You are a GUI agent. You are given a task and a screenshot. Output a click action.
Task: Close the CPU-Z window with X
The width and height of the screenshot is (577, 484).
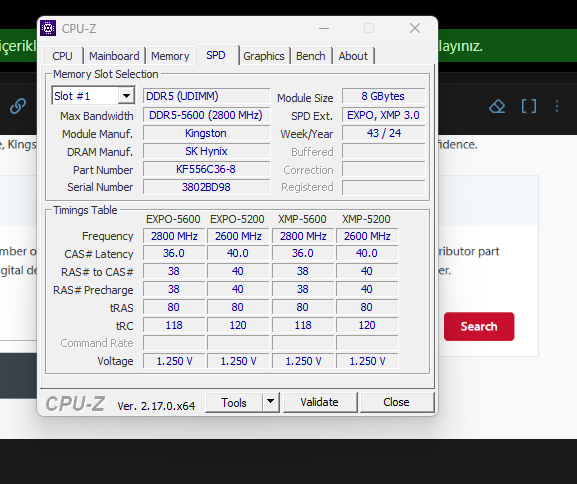click(415, 28)
